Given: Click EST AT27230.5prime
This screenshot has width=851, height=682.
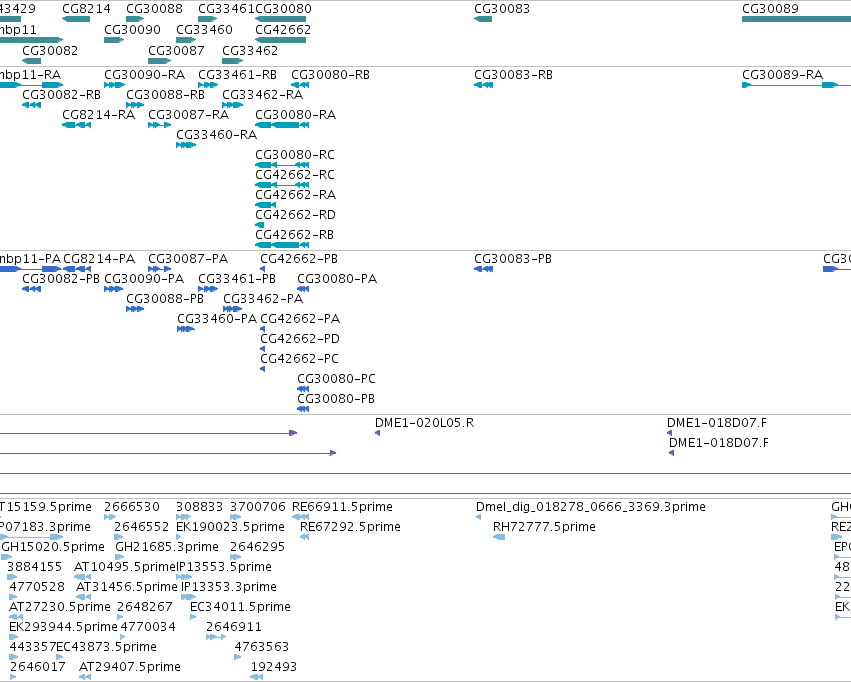Looking at the screenshot, I should coord(60,607).
